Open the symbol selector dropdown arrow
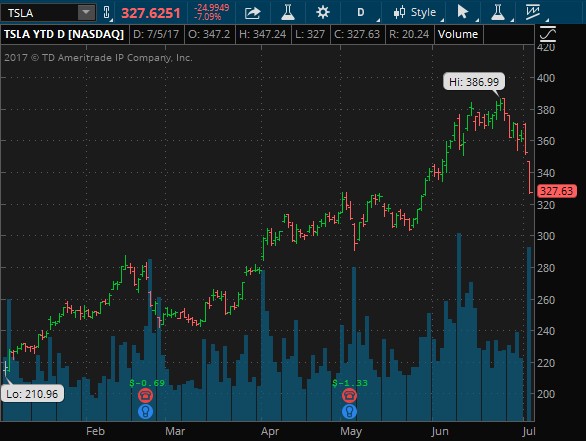This screenshot has width=586, height=441. 86,13
